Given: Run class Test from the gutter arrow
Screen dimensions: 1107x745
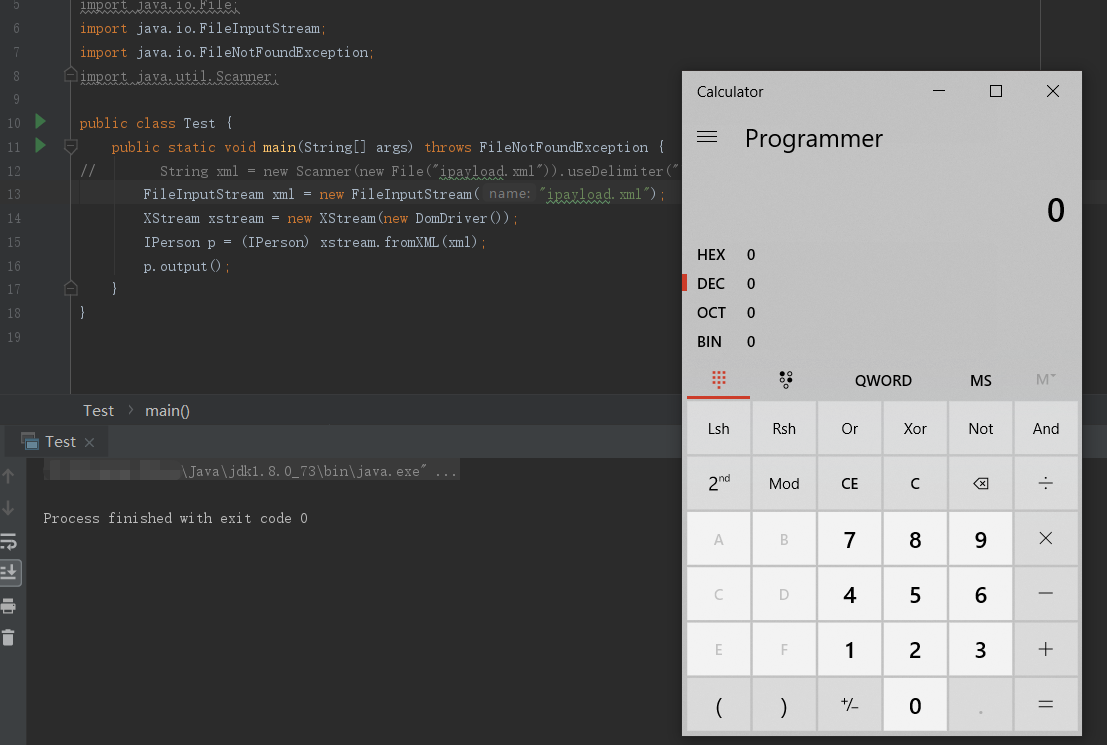Looking at the screenshot, I should click(x=40, y=122).
